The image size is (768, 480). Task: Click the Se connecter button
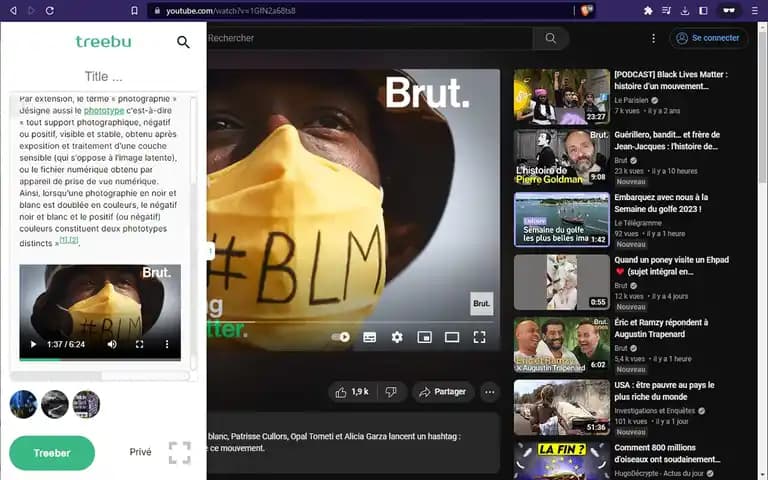tap(708, 38)
